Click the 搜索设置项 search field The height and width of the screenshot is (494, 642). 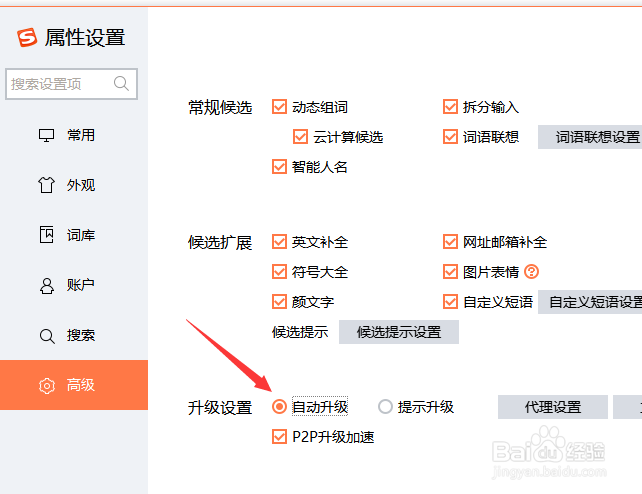[x=60, y=84]
